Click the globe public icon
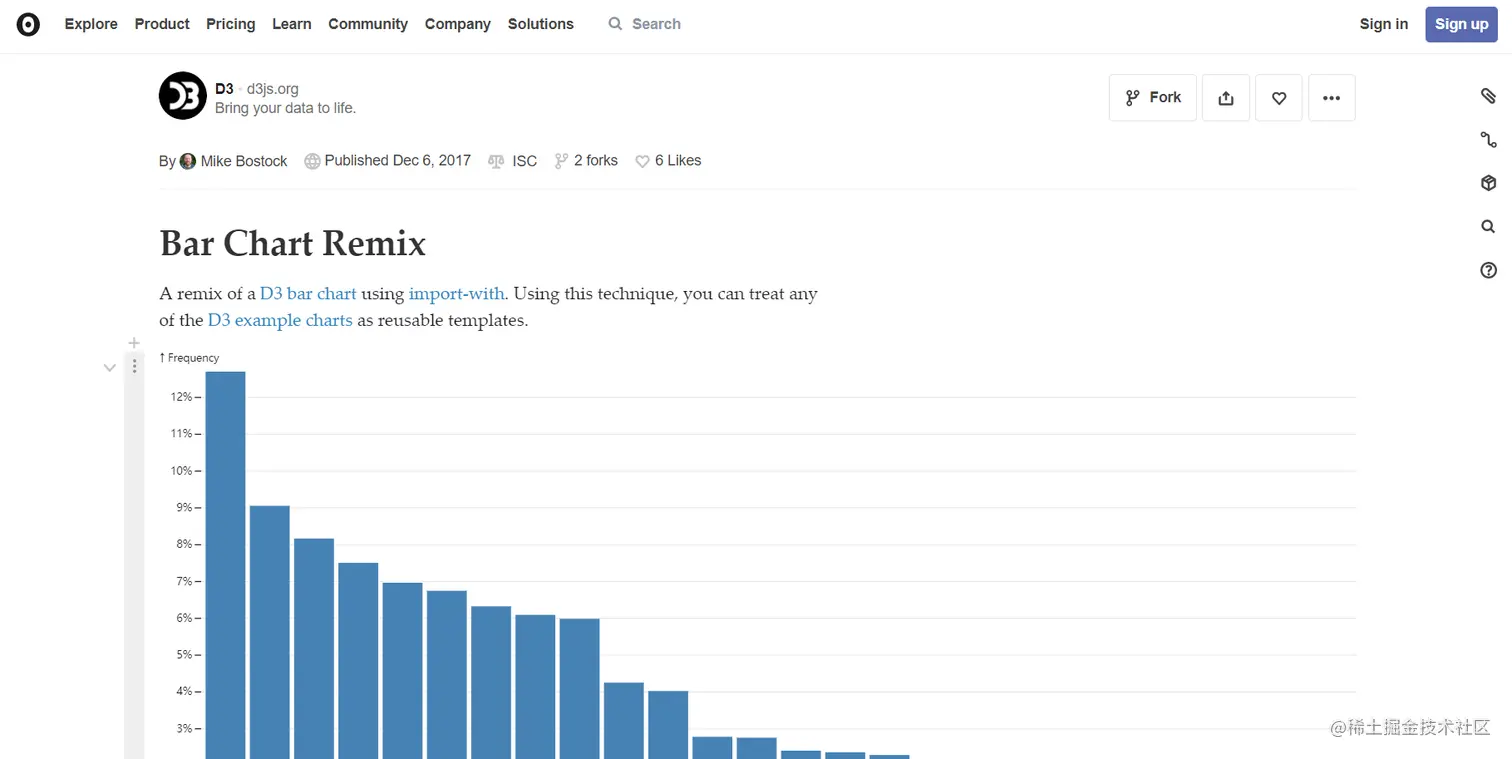 click(312, 161)
